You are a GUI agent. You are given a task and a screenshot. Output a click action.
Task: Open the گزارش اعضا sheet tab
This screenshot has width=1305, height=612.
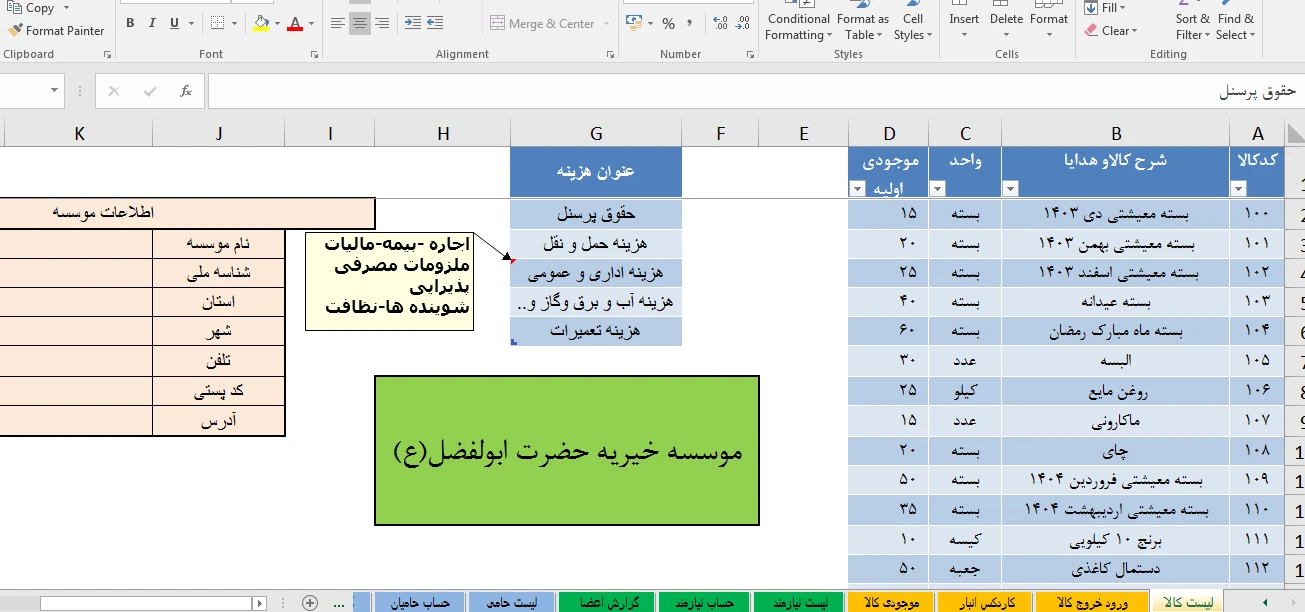[606, 602]
